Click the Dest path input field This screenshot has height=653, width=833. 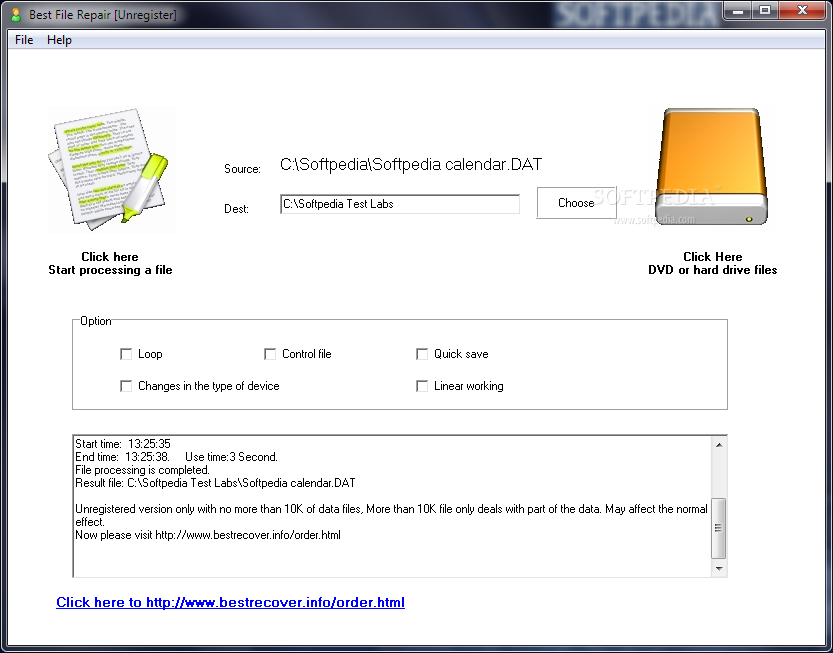(x=400, y=204)
